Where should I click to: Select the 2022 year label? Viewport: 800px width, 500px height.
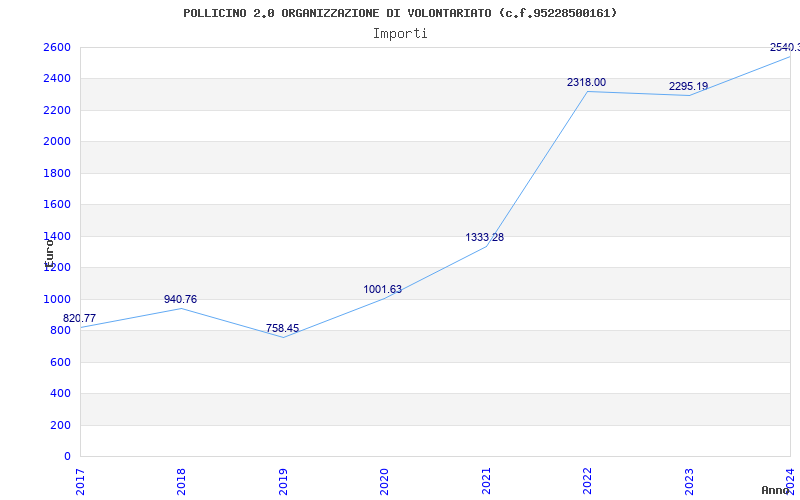[587, 480]
